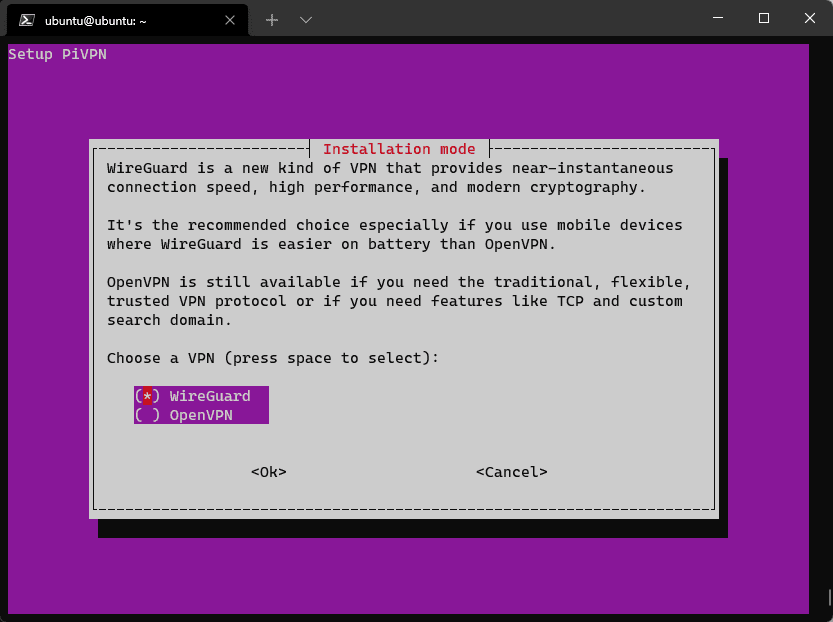Confirm with the <Ok> button
Image resolution: width=833 pixels, height=622 pixels.
(x=269, y=472)
